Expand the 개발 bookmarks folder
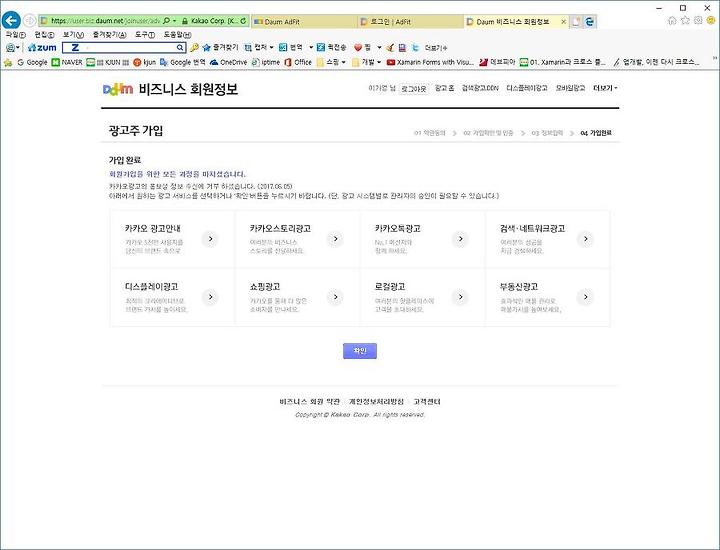The width and height of the screenshot is (720, 550). (366, 62)
